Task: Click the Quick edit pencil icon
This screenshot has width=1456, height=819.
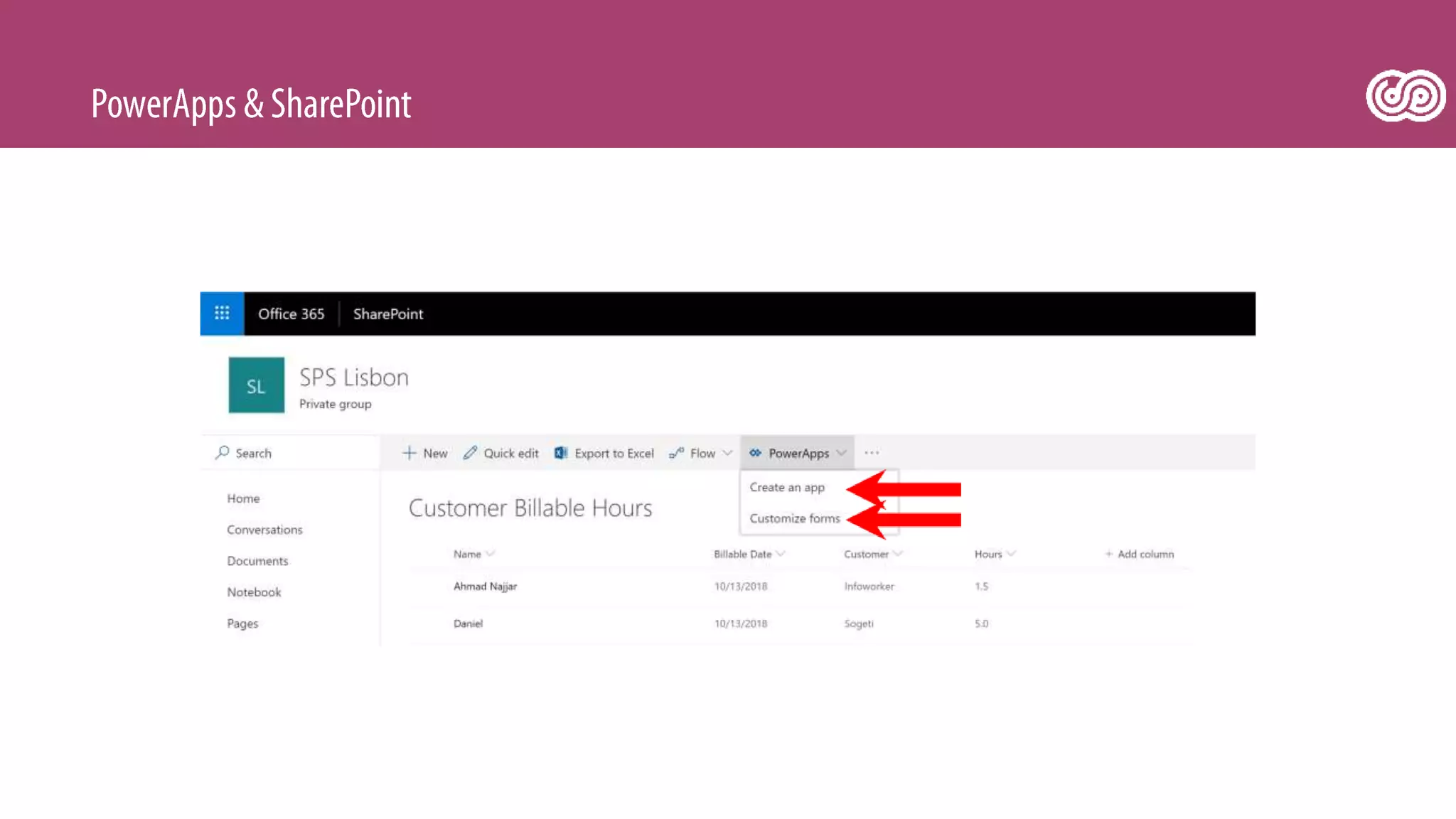Action: click(x=470, y=453)
